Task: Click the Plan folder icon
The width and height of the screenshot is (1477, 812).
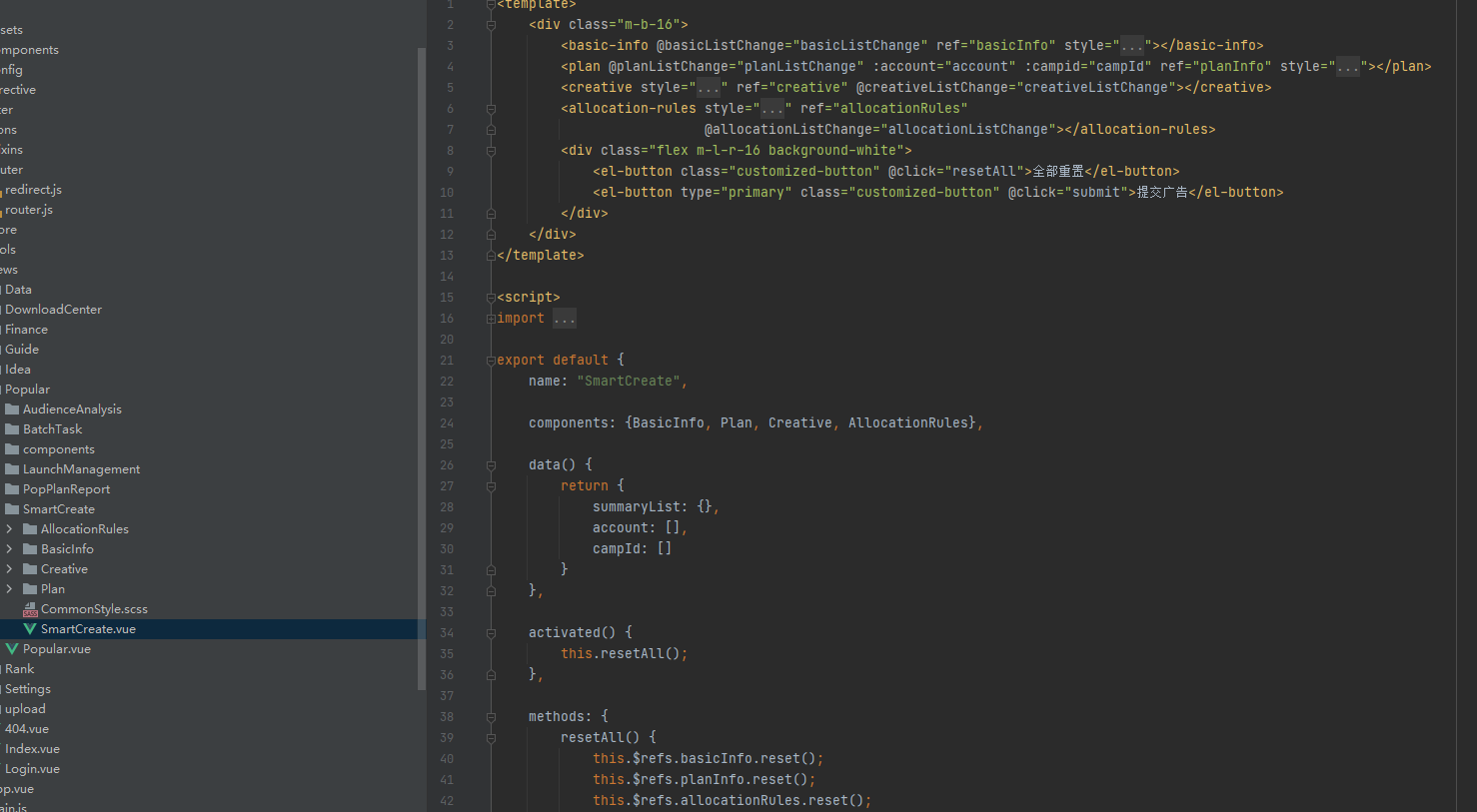Action: (x=30, y=589)
